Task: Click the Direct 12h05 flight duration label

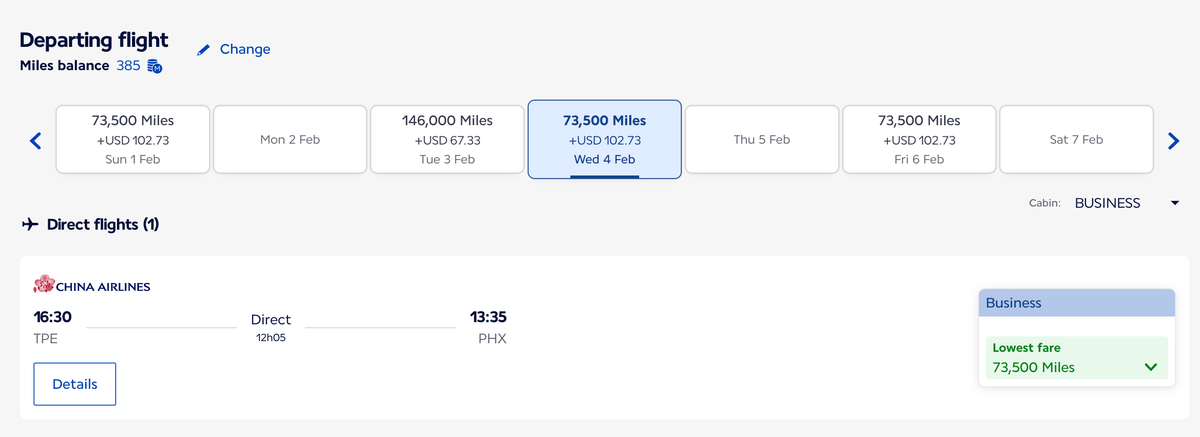Action: tap(271, 327)
